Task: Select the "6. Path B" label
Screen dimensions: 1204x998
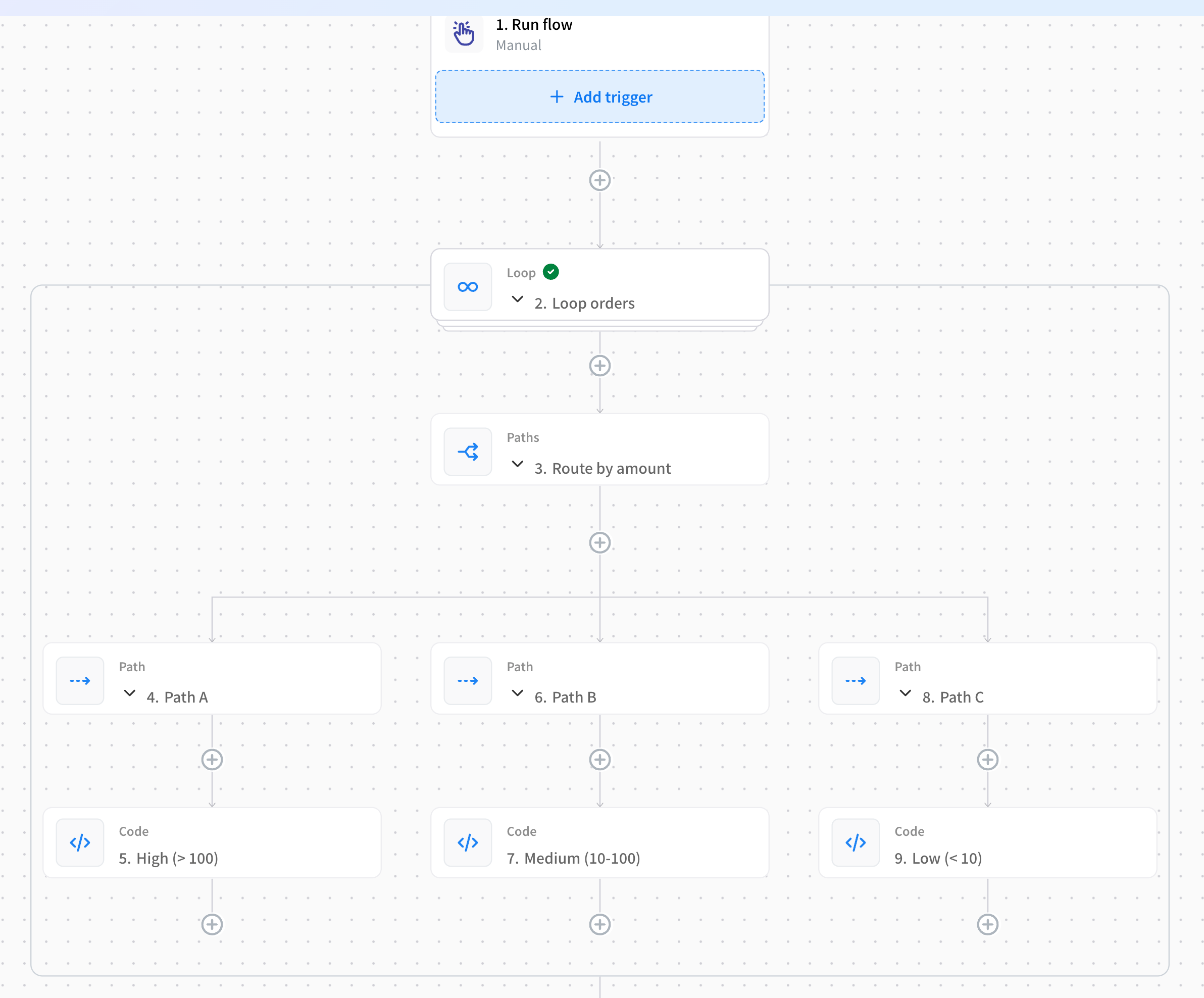Action: tap(565, 697)
